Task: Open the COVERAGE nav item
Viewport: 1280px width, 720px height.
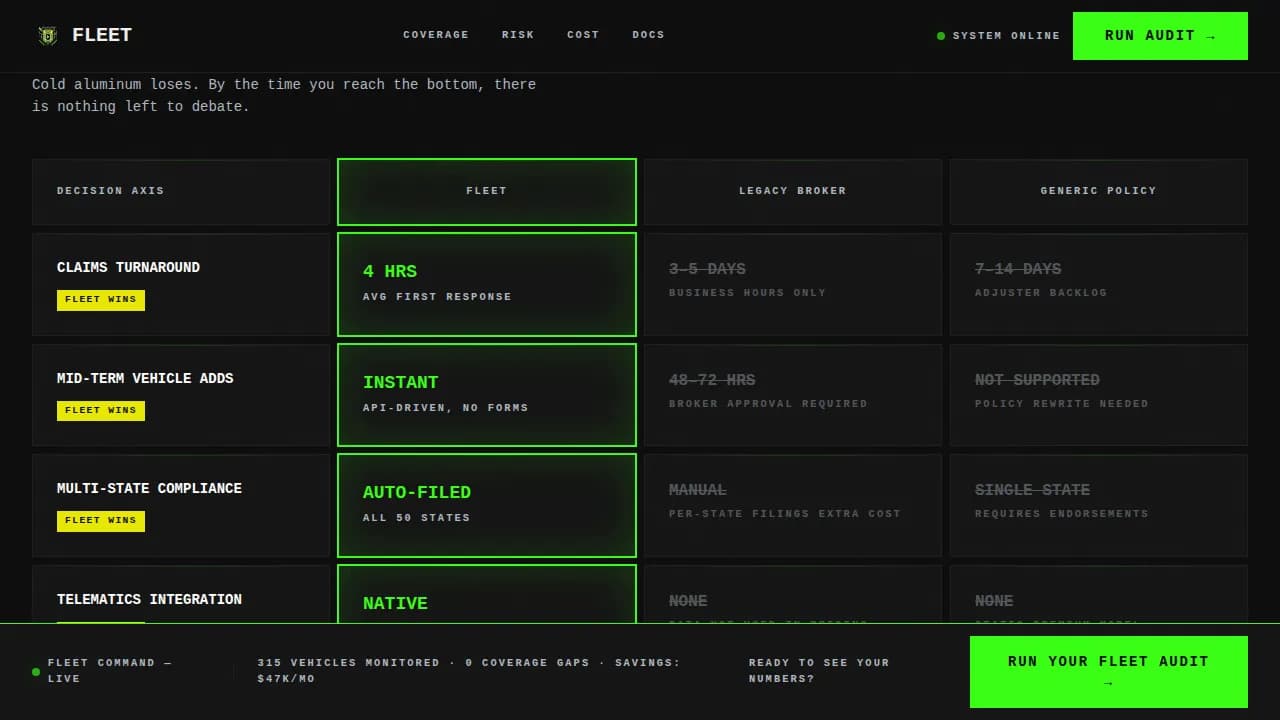Action: 436,35
